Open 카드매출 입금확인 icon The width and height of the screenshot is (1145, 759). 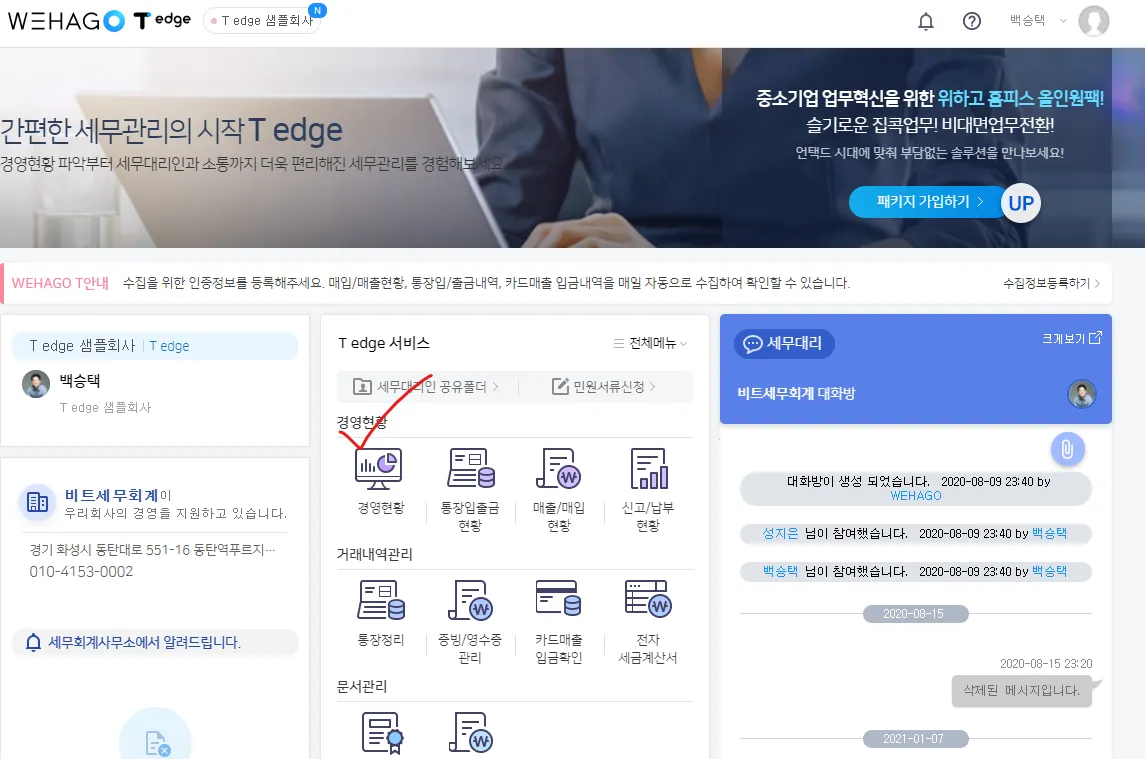559,599
